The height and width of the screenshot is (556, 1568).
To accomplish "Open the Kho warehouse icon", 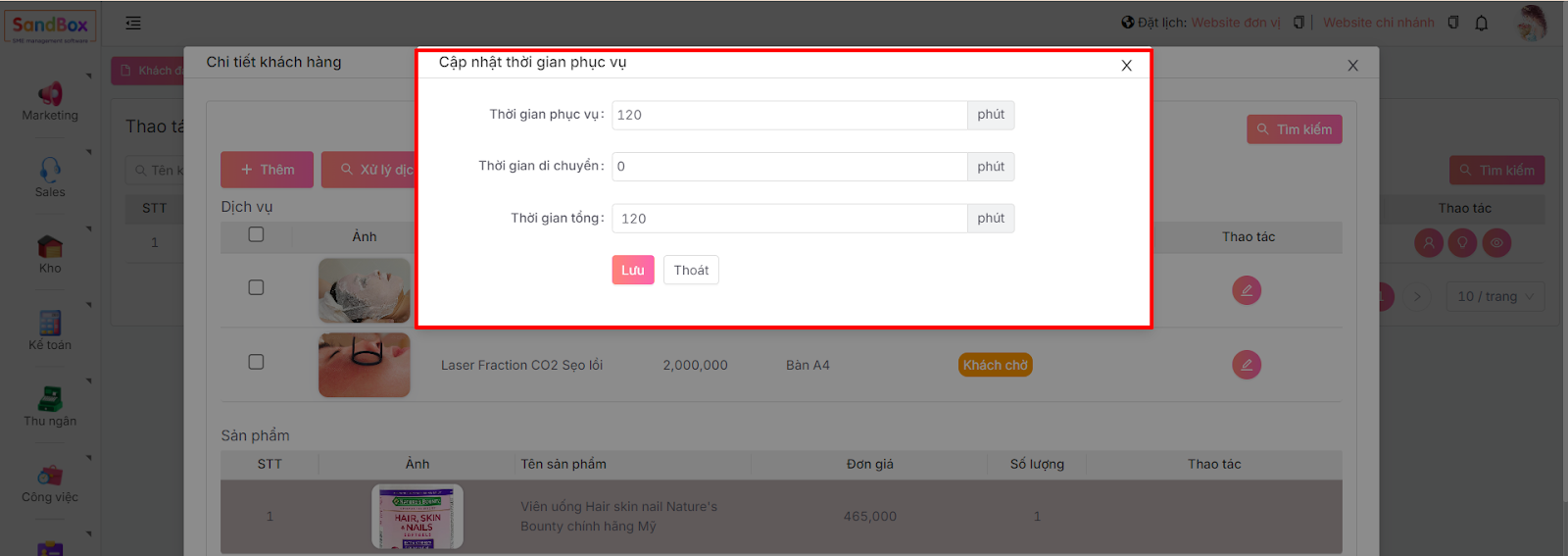I will 50,246.
